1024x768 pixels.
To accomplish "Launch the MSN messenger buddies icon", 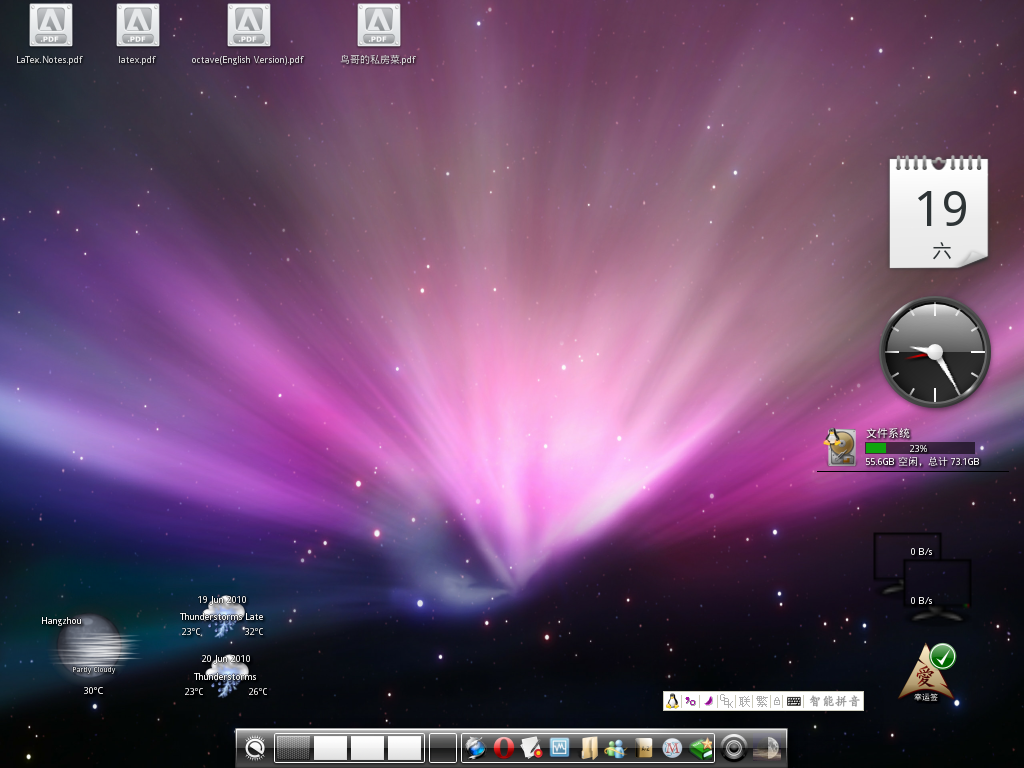I will [x=616, y=748].
